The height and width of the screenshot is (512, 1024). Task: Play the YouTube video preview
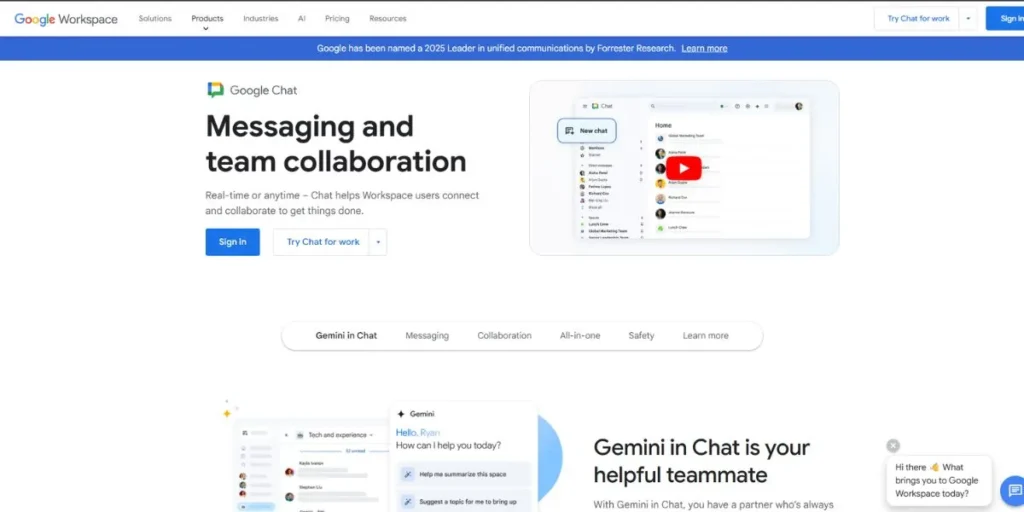coord(684,168)
